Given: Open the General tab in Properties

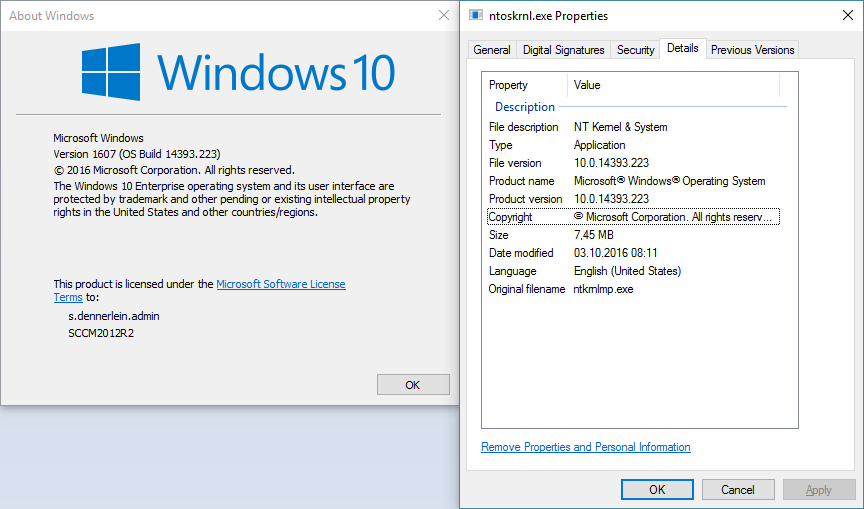Looking at the screenshot, I should point(492,50).
